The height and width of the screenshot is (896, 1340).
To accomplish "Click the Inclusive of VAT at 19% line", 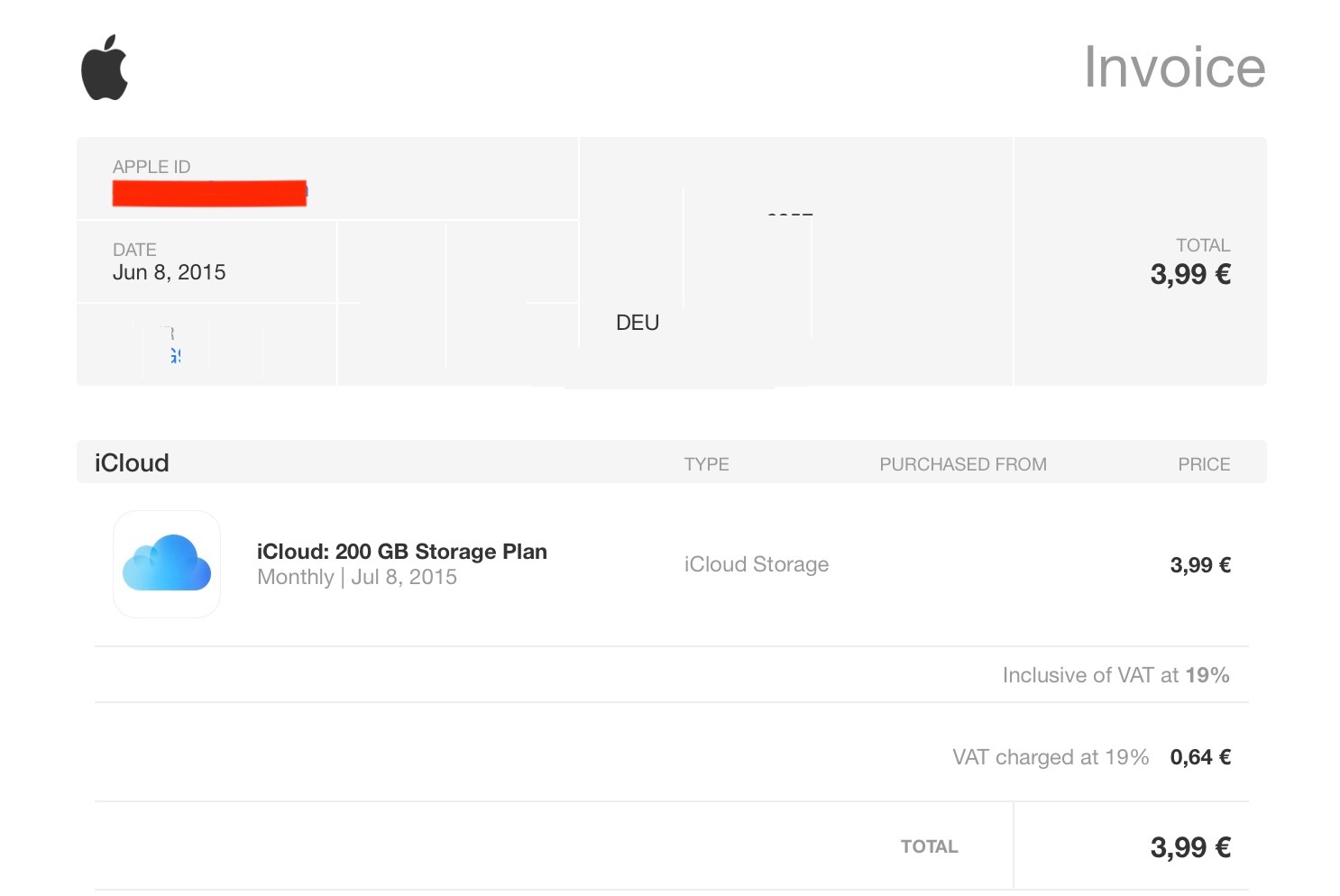I will (1115, 675).
